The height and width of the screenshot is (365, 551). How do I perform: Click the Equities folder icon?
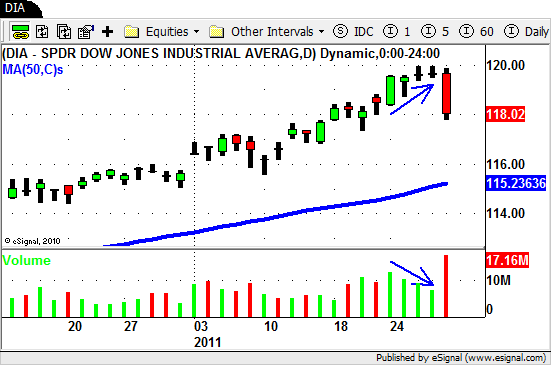[x=132, y=32]
